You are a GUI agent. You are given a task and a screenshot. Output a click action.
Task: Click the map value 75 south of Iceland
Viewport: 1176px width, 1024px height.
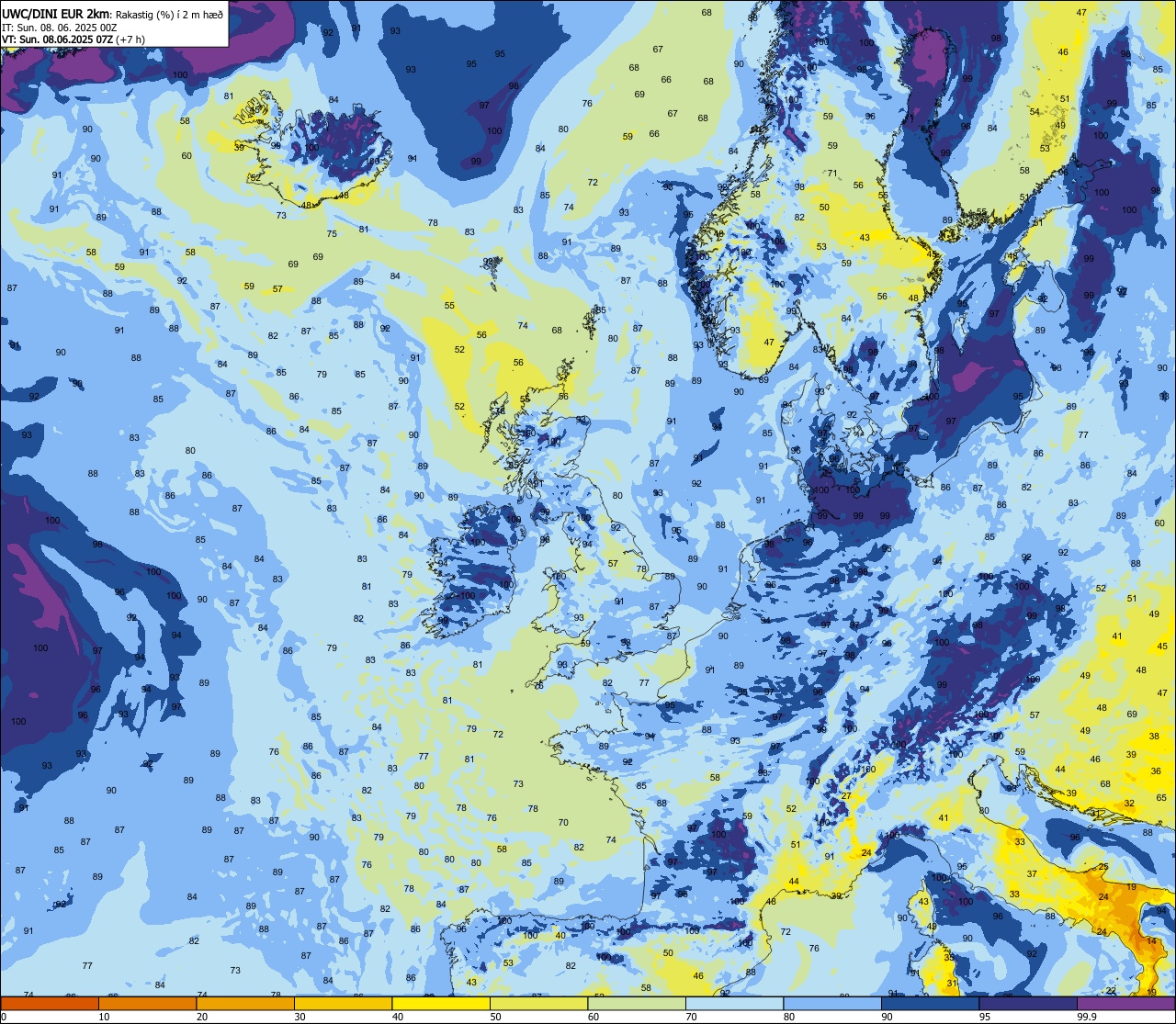pos(332,233)
